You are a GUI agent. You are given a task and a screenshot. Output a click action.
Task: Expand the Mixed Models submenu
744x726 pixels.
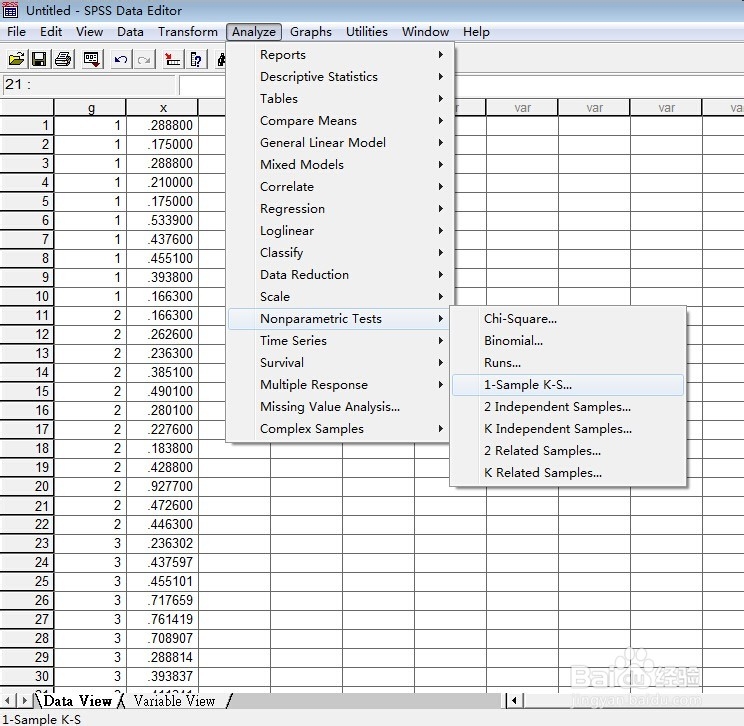tap(340, 164)
